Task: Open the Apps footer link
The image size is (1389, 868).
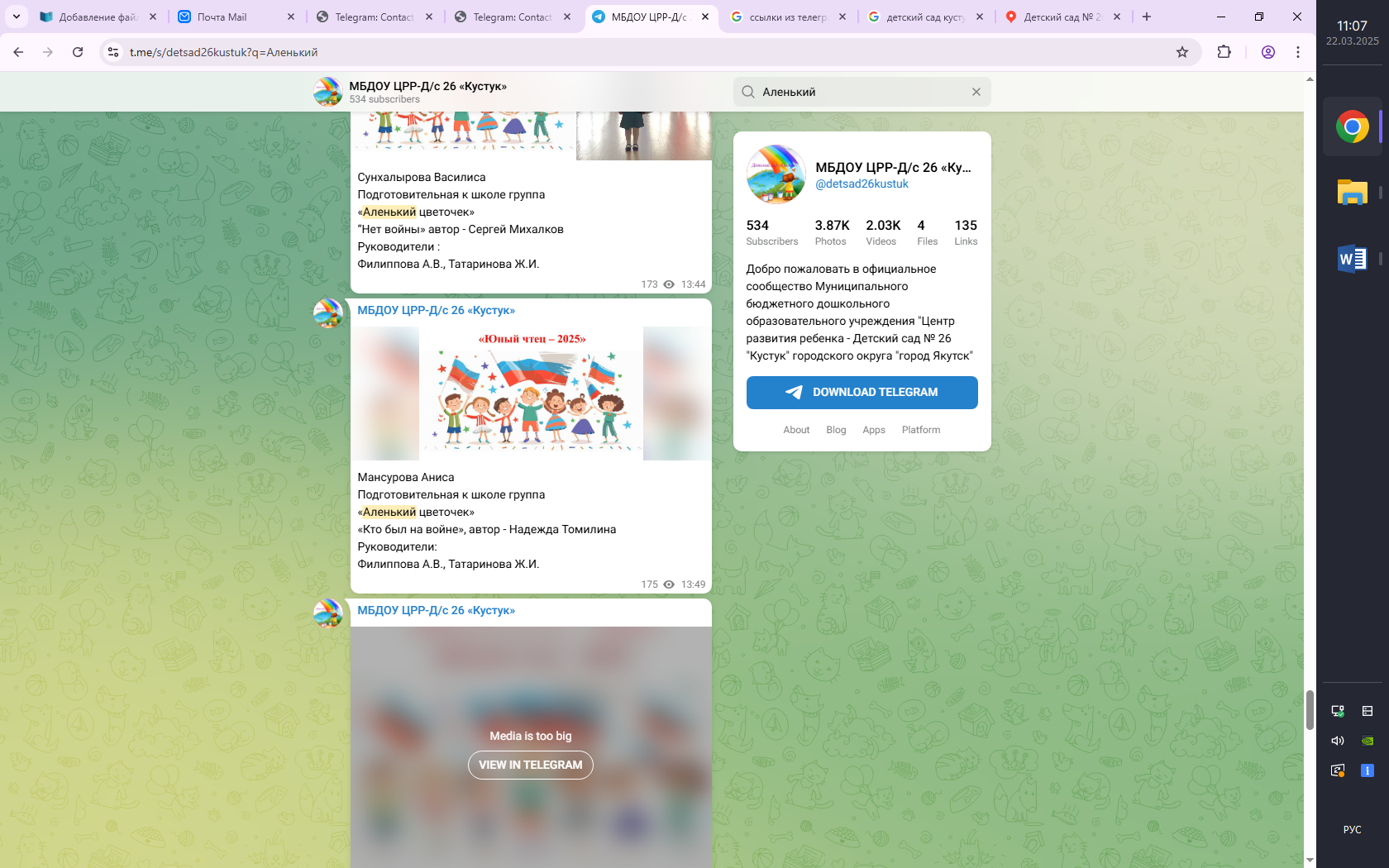Action: [x=874, y=430]
